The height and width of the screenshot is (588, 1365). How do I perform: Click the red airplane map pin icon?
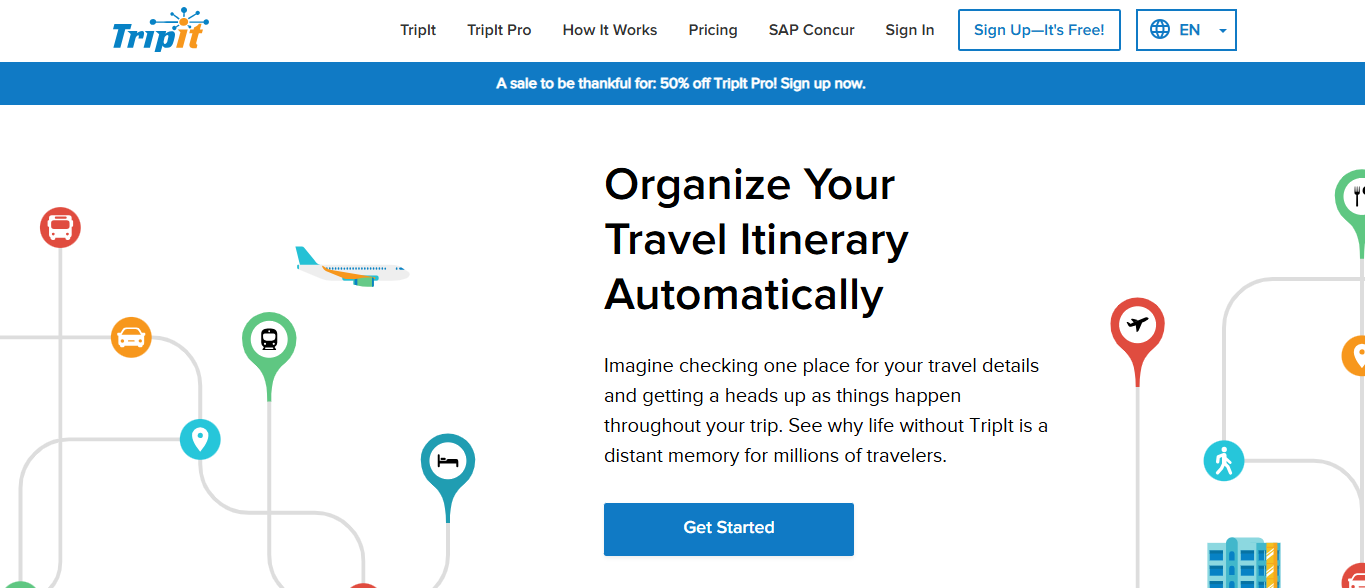pyautogui.click(x=1137, y=324)
